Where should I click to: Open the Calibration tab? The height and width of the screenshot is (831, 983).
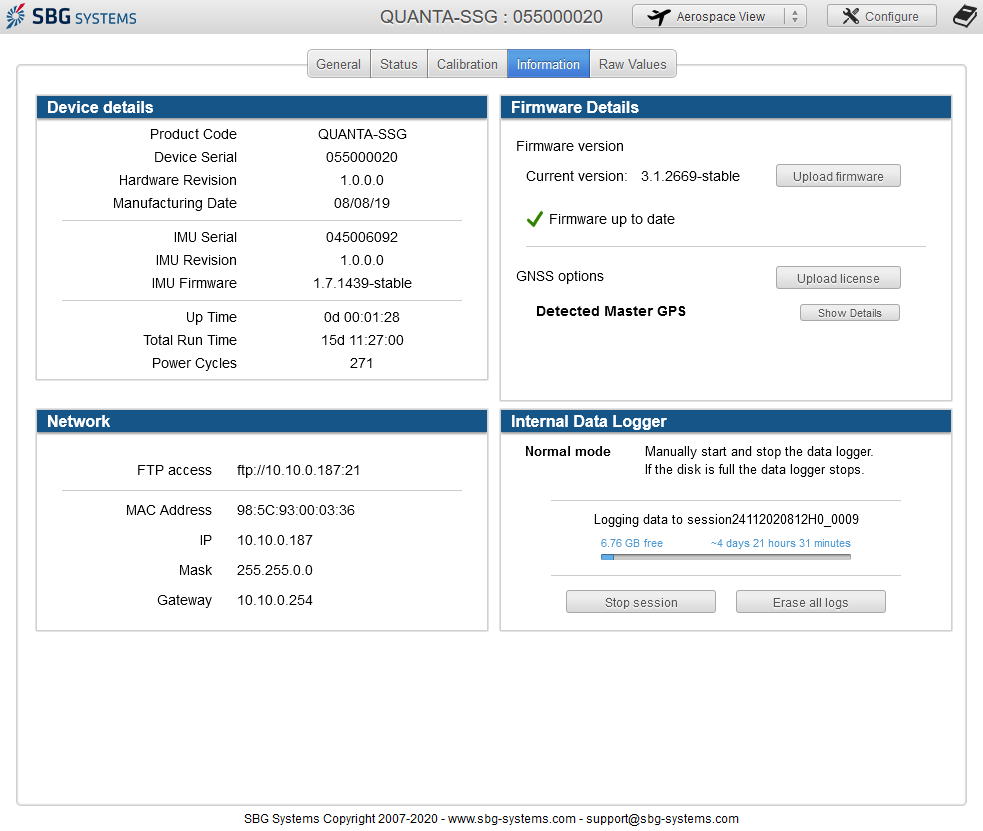(x=467, y=64)
